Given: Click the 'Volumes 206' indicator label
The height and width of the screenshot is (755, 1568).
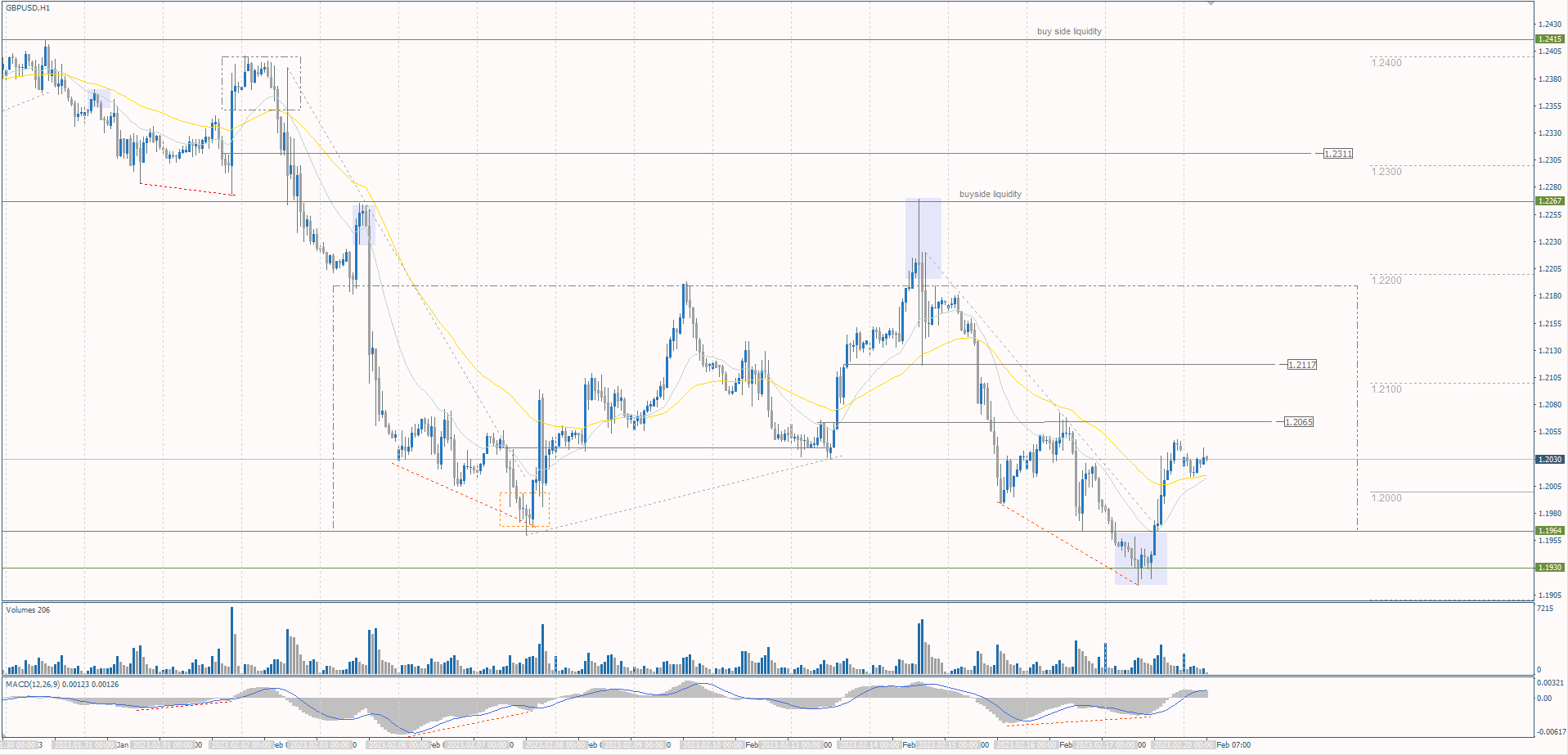Looking at the screenshot, I should (28, 610).
